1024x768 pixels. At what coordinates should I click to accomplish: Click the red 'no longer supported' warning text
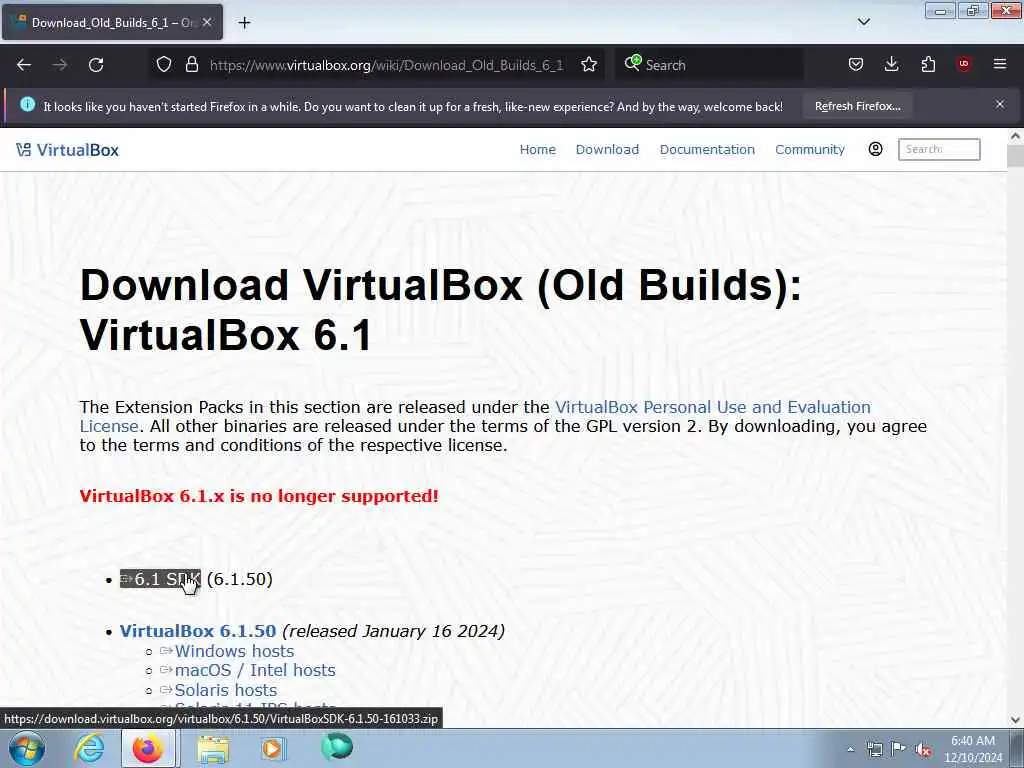259,496
